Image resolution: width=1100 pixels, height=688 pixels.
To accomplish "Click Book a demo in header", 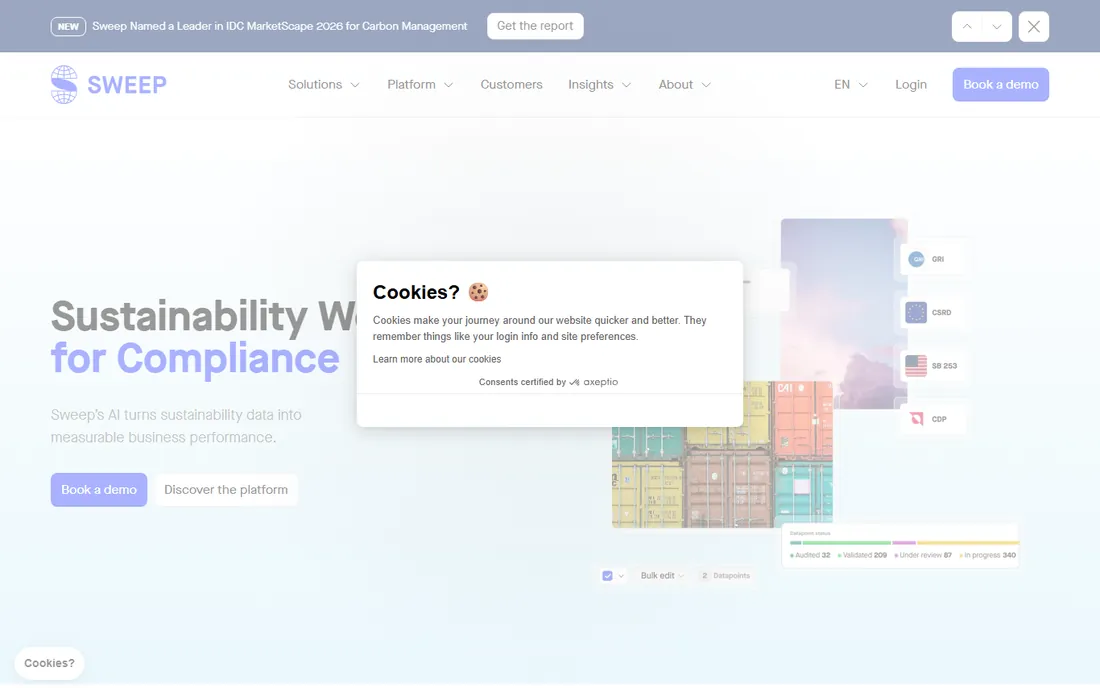I will point(1000,84).
